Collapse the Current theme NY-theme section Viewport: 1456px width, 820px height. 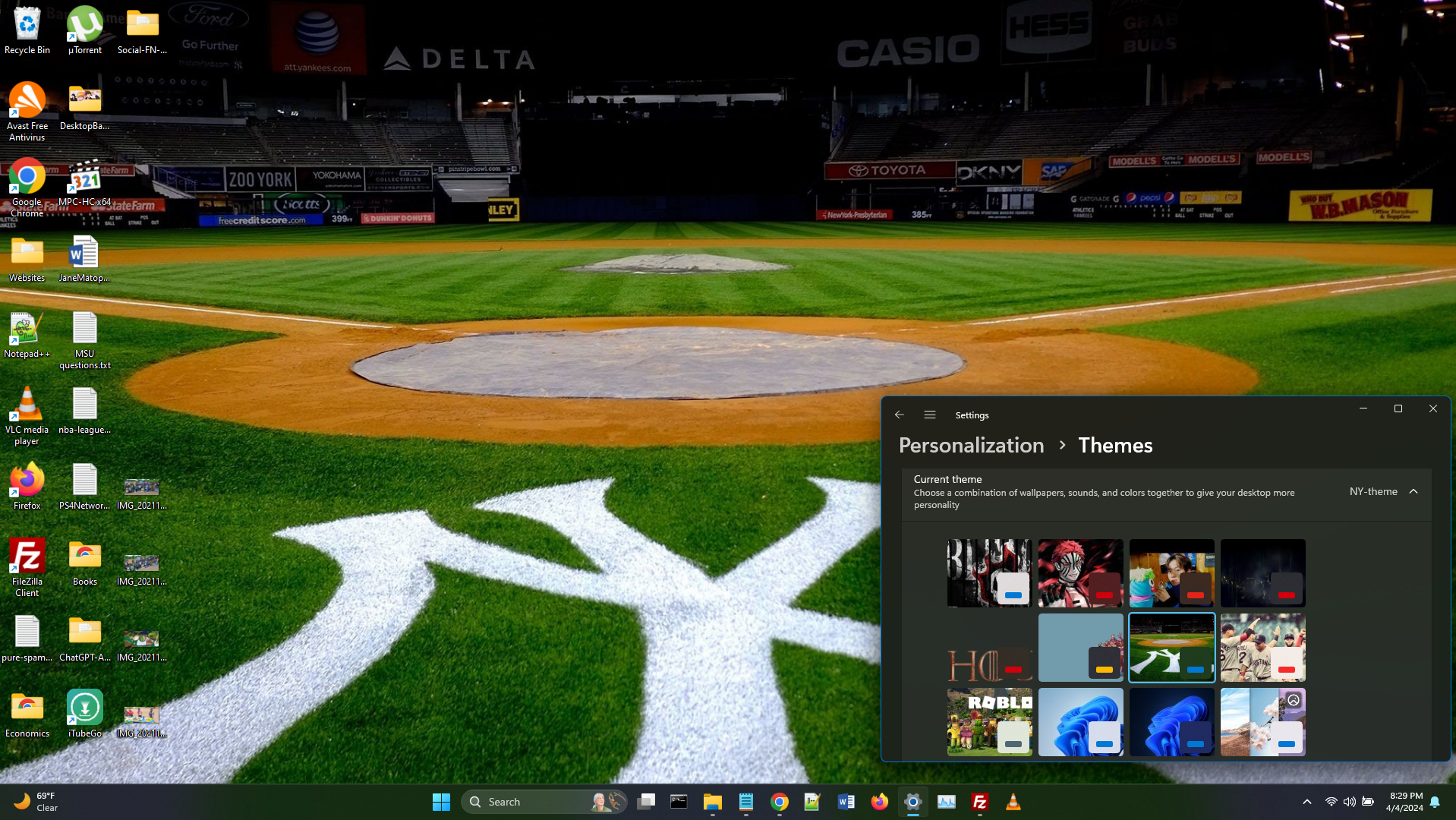(1413, 492)
